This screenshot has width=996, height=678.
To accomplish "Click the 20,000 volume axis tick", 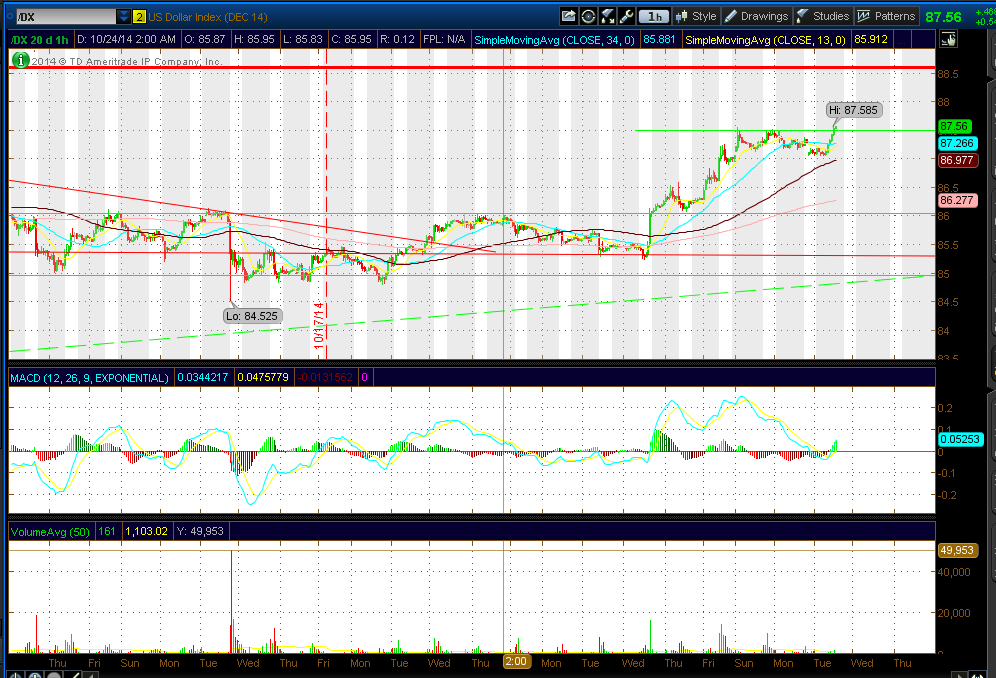I will 954,613.
